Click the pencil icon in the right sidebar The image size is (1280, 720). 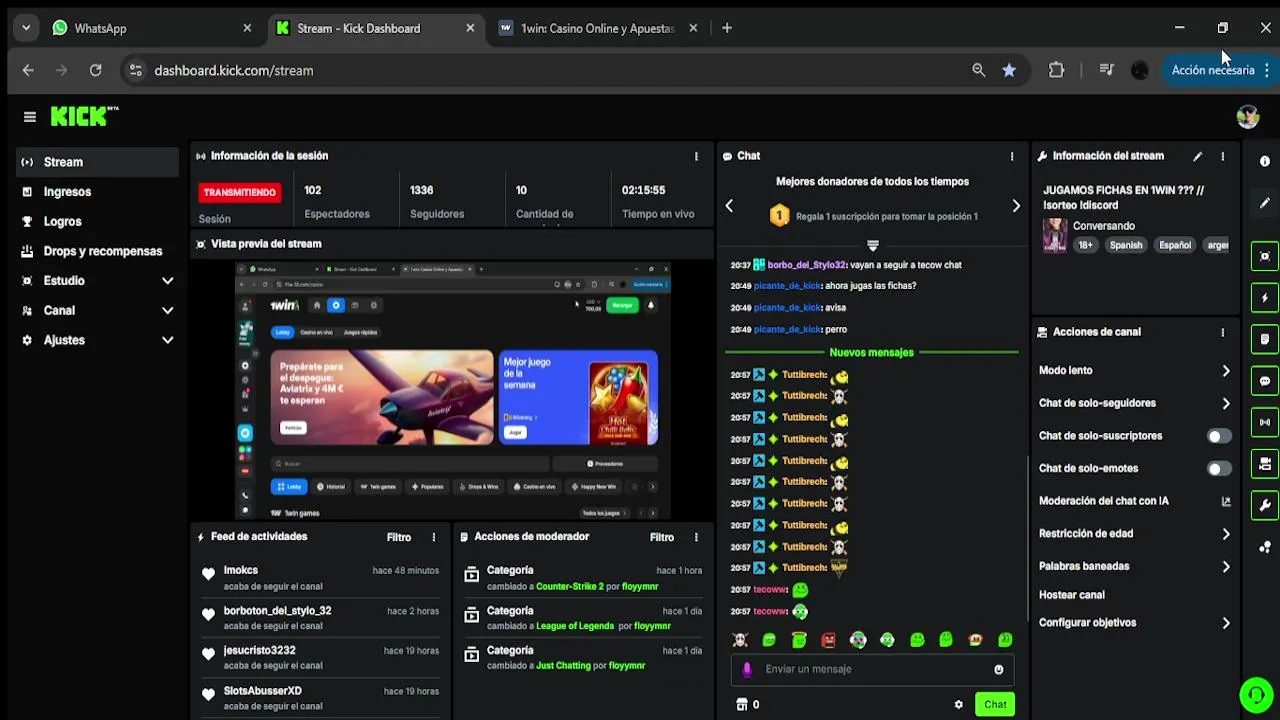[x=1265, y=203]
